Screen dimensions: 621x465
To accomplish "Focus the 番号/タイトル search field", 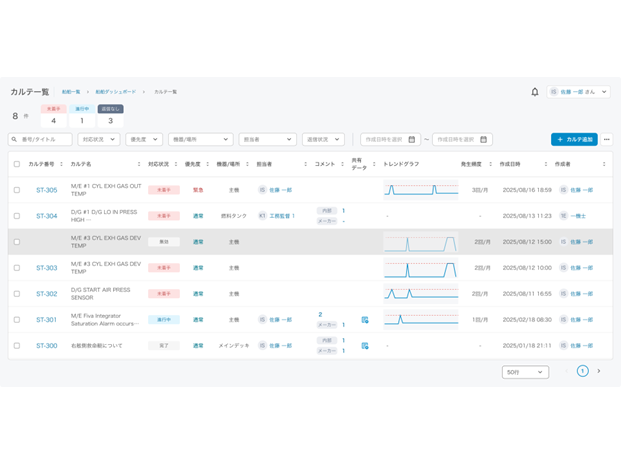I will point(41,140).
